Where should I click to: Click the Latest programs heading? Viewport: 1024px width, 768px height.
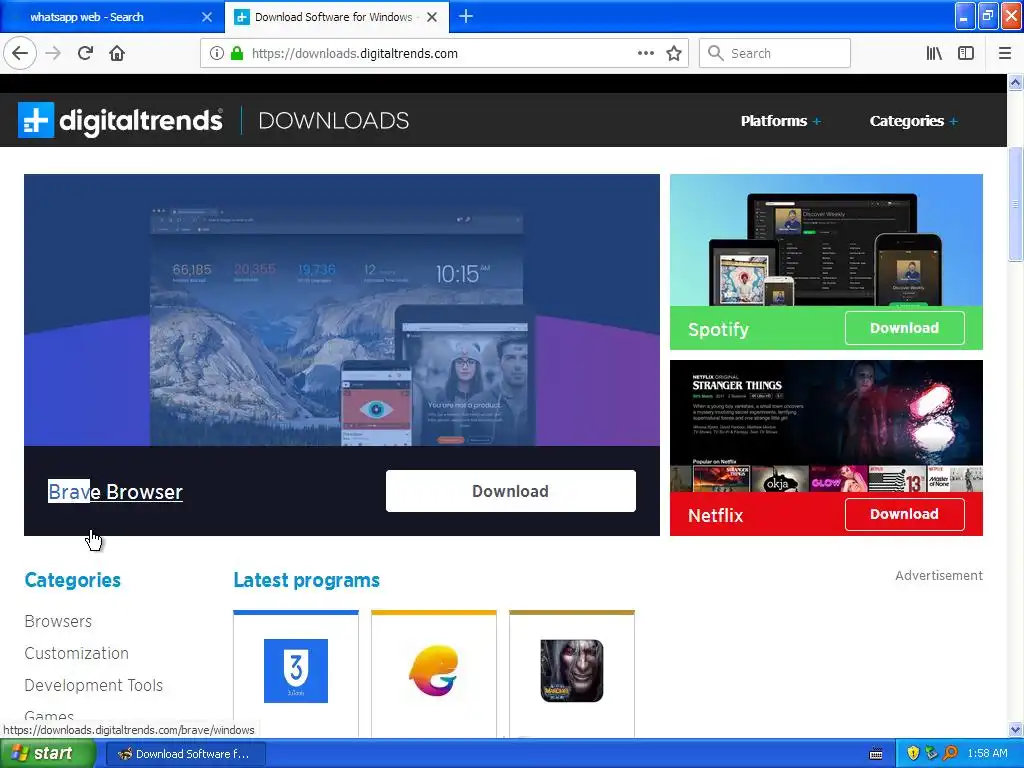click(306, 580)
